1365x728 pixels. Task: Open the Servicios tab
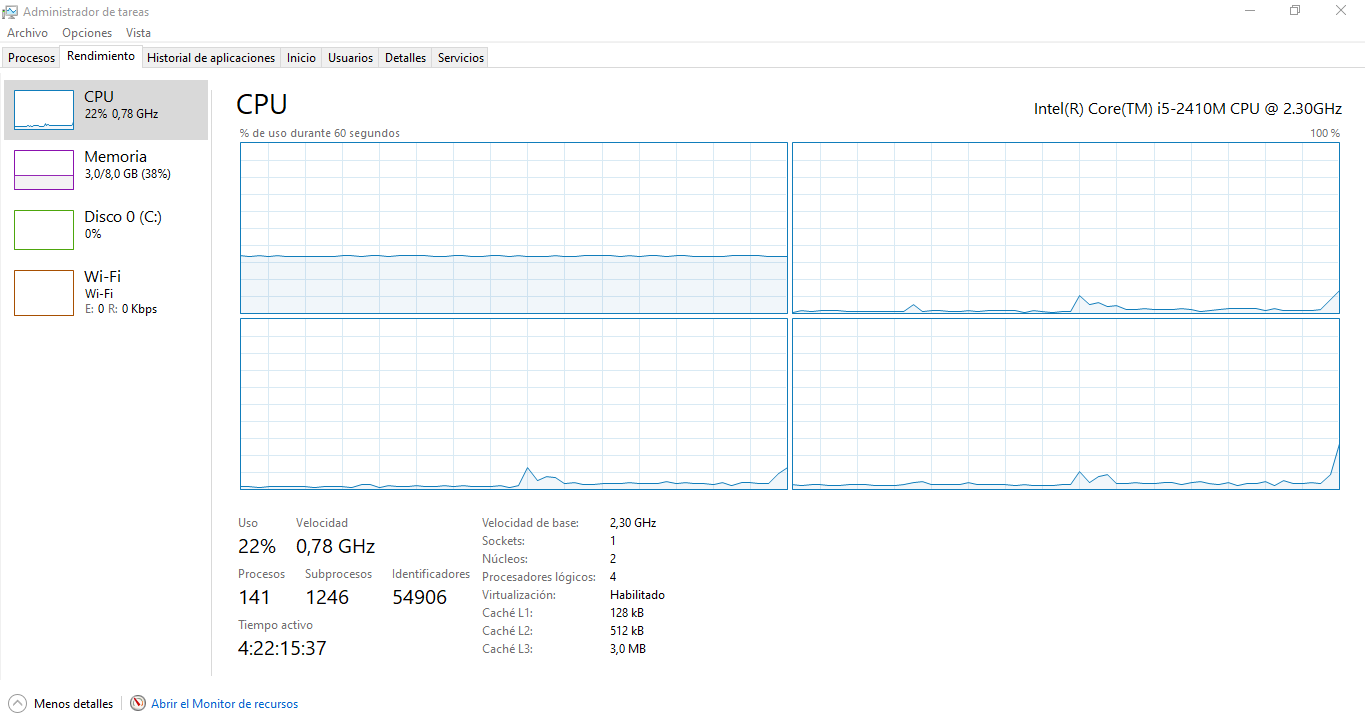coord(461,58)
